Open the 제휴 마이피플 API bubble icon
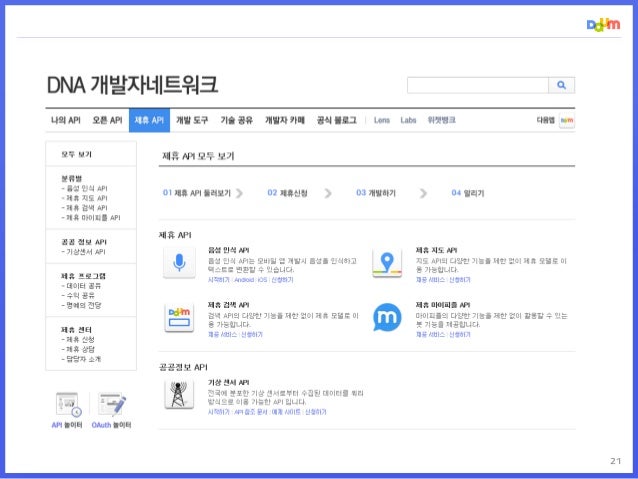Screen dimensions: 638x479 [387, 317]
